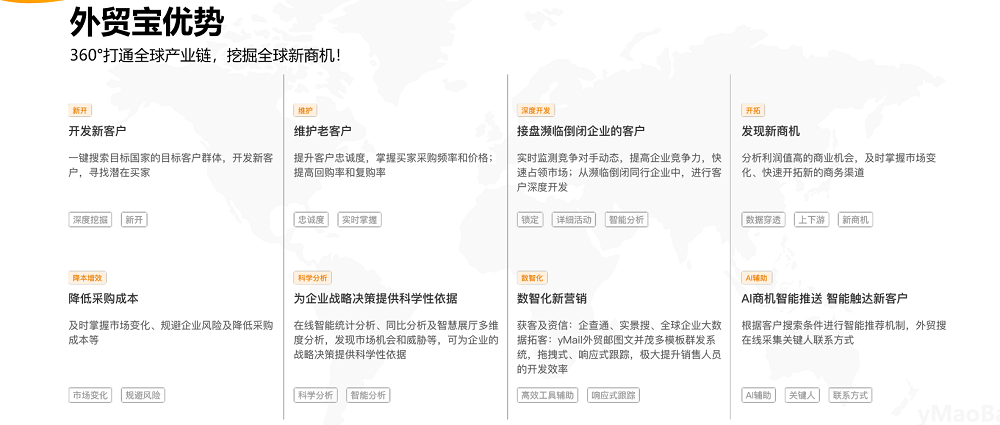
Task: Click the description starting 分析利润值高的商业机会
Action: click(x=839, y=165)
